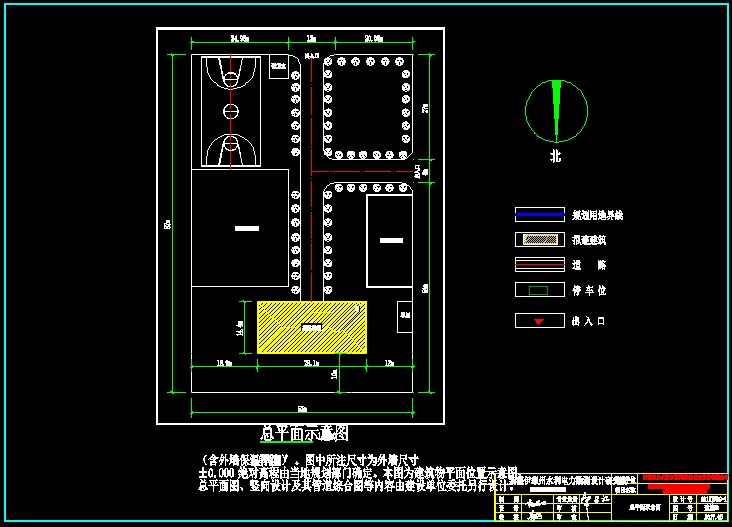Select the tall rectangular building on the right
The width and height of the screenshot is (732, 527).
(390, 241)
